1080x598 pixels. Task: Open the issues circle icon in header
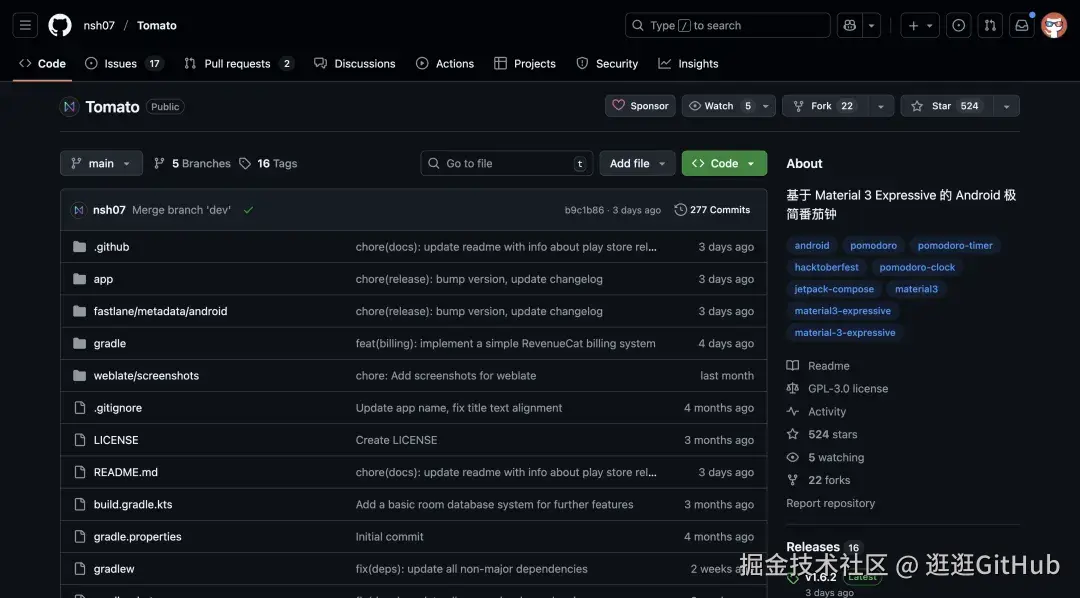958,25
